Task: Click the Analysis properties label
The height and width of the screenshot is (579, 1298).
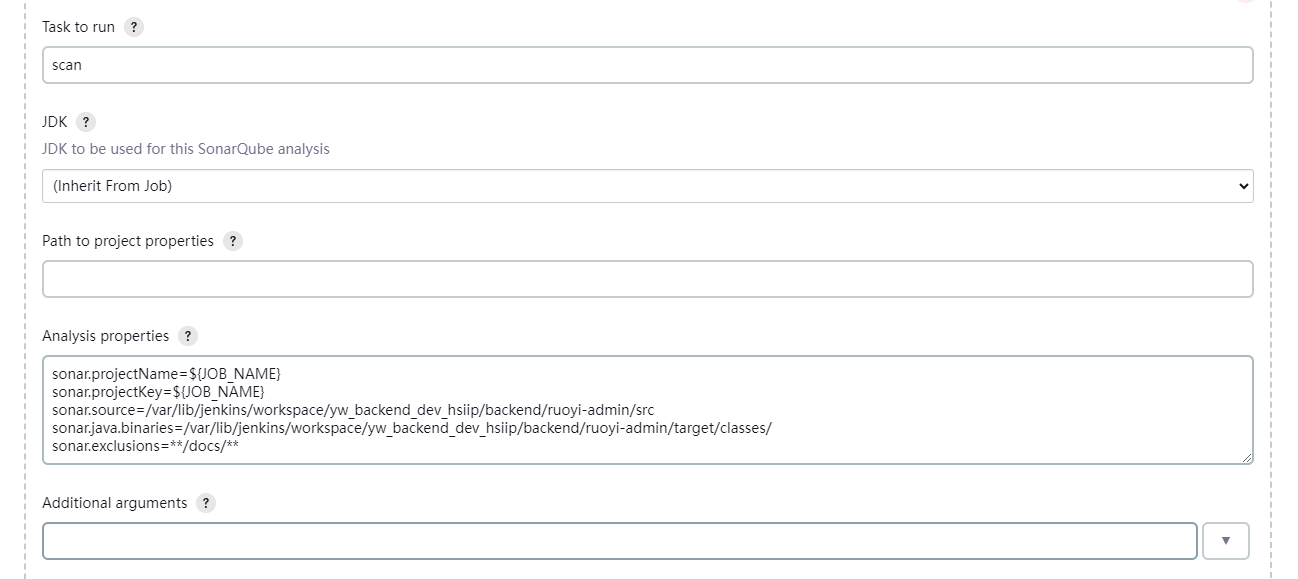Action: click(x=105, y=336)
